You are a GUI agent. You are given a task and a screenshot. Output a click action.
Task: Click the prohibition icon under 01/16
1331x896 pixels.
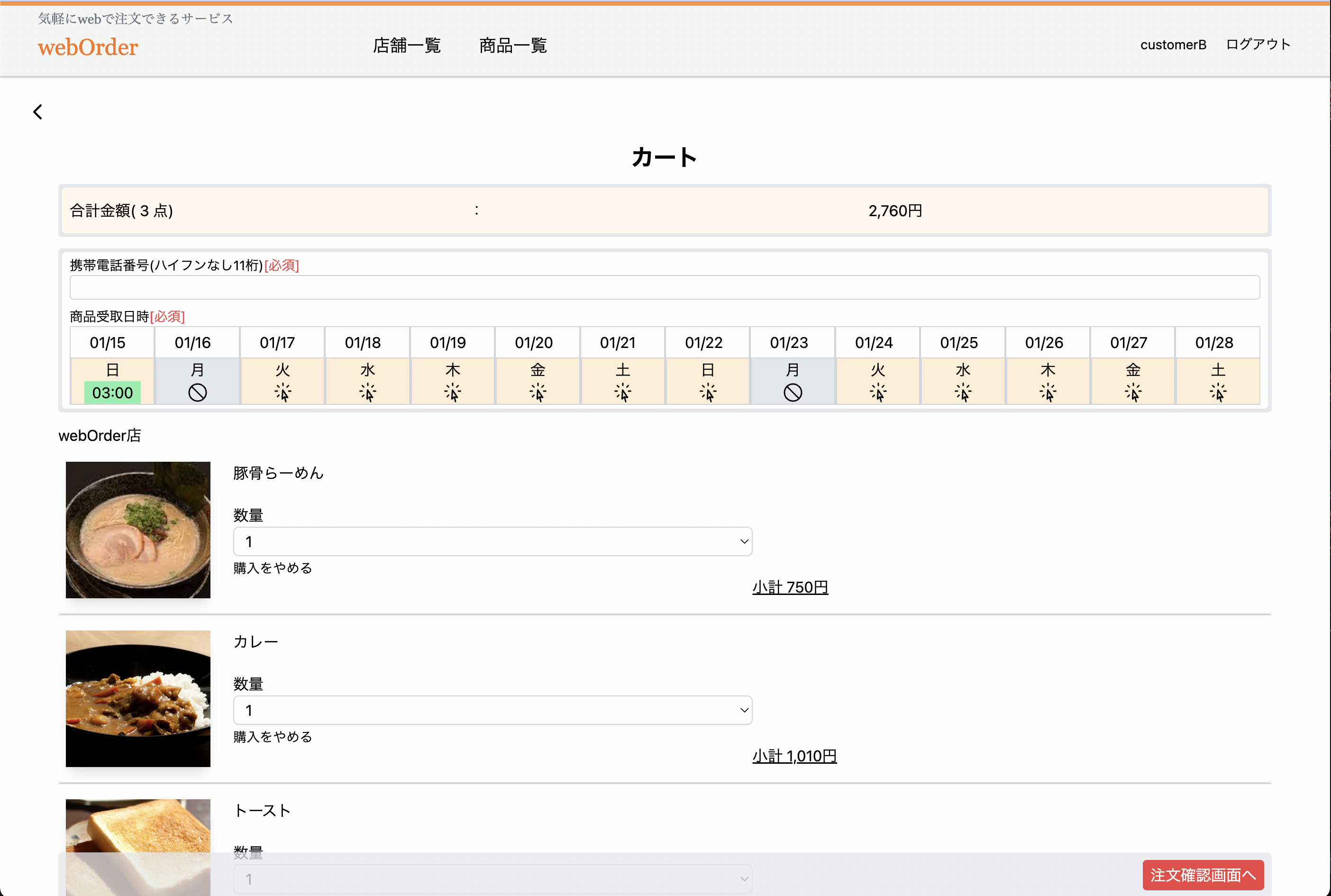(x=197, y=392)
